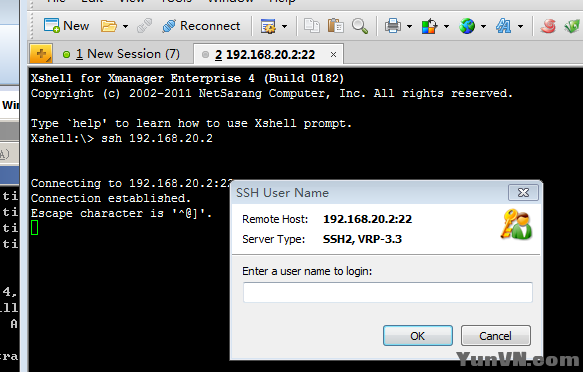Screen dimensions: 583x372
Task: Expand the Open folder dropdown arrow
Action: tap(125, 26)
